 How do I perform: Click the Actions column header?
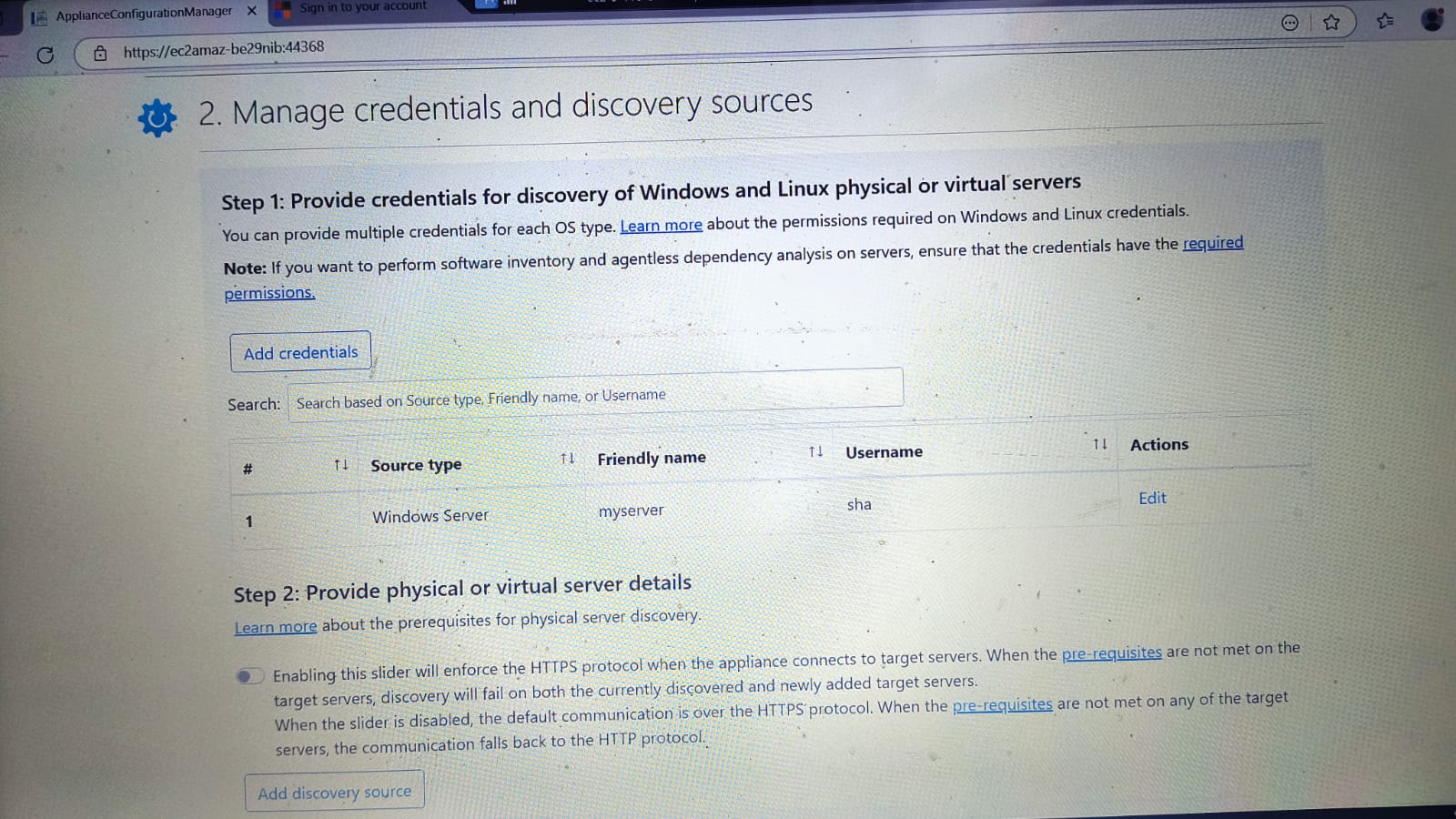[1159, 445]
